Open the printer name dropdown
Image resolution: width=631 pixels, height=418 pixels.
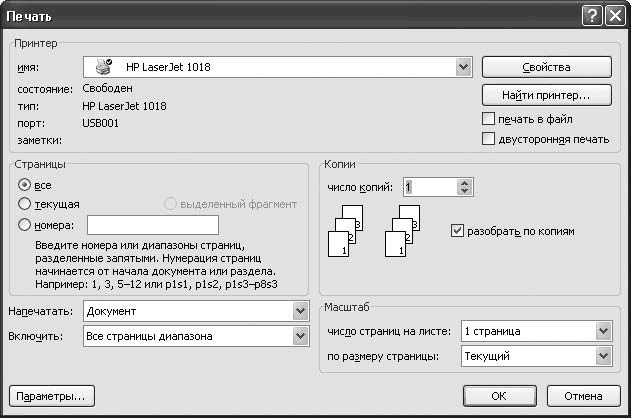point(463,68)
